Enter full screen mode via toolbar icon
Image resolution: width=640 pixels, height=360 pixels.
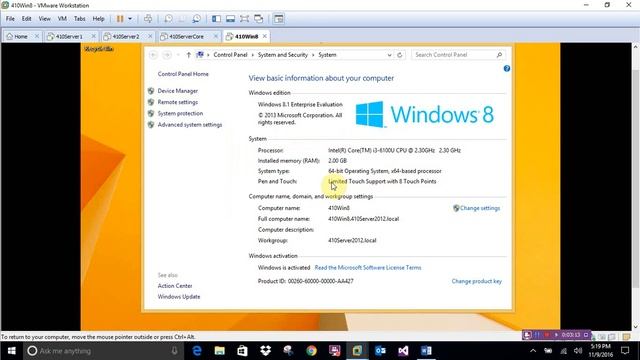pos(244,19)
